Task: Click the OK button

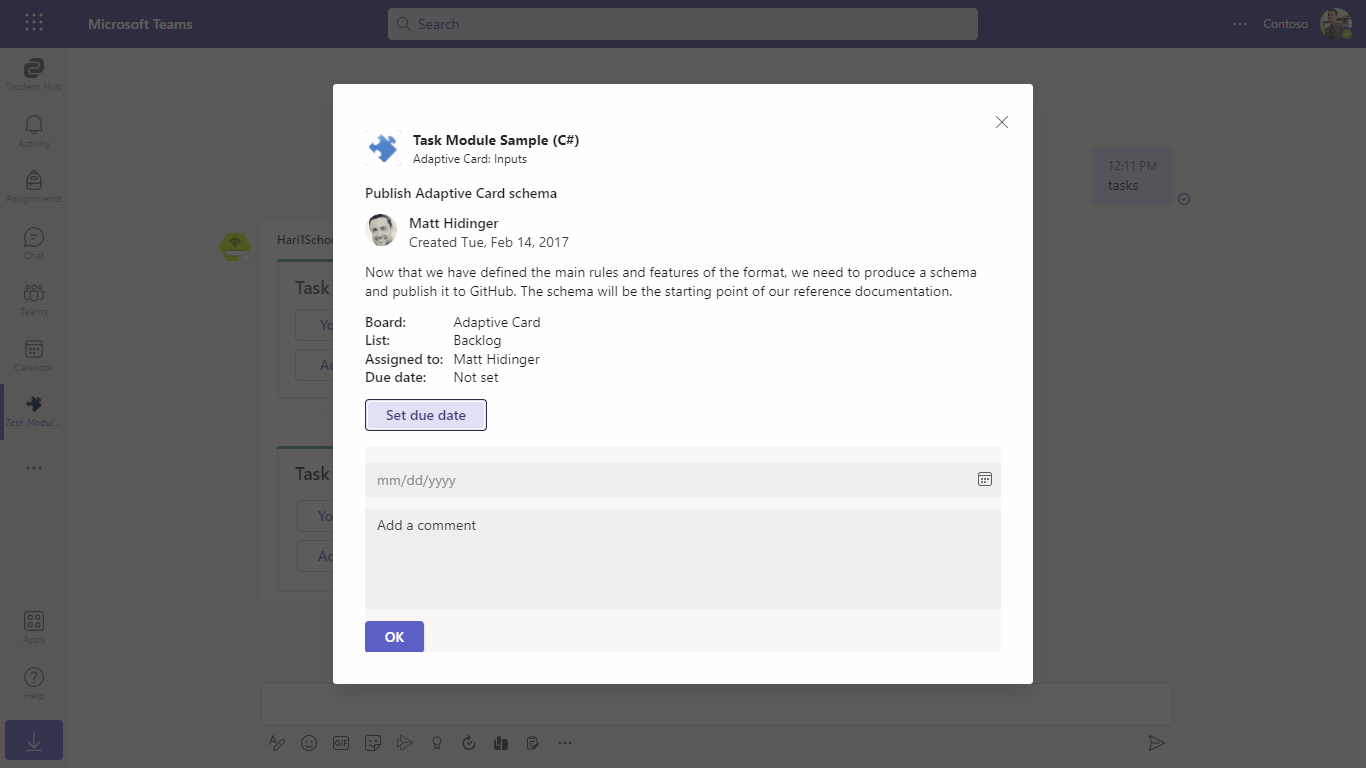Action: [394, 637]
